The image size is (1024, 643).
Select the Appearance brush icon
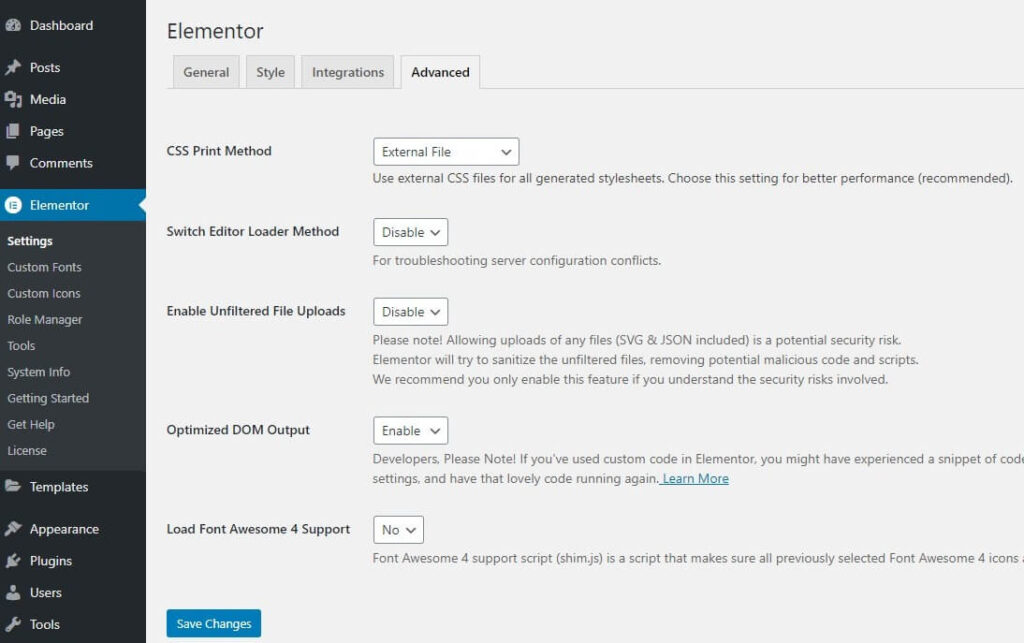point(14,528)
